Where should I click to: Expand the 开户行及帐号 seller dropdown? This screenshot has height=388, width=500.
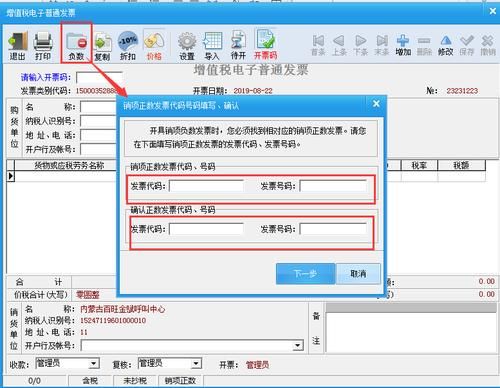point(298,346)
